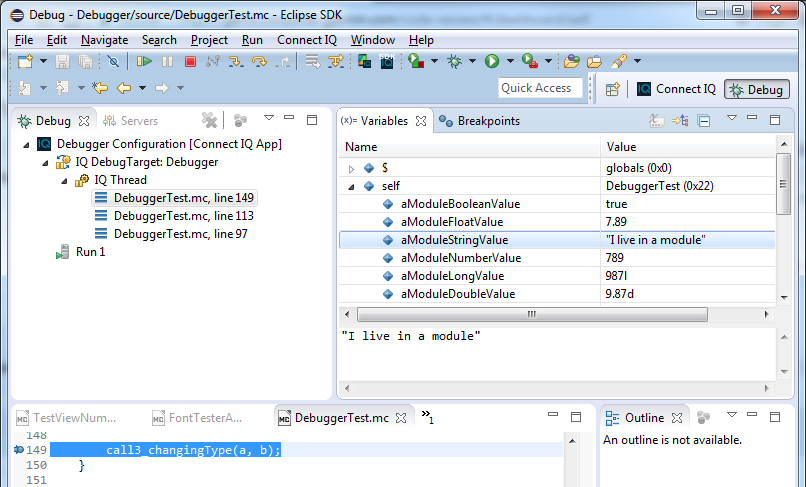Click the value 9.87d of aModuleDoubleValue
Viewport: 806px width, 487px height.
tap(619, 294)
